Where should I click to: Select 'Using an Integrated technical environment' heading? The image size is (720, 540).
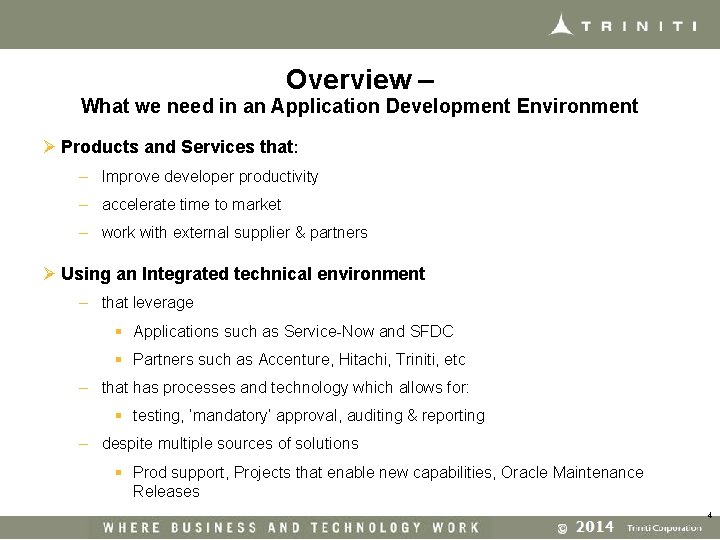click(243, 274)
